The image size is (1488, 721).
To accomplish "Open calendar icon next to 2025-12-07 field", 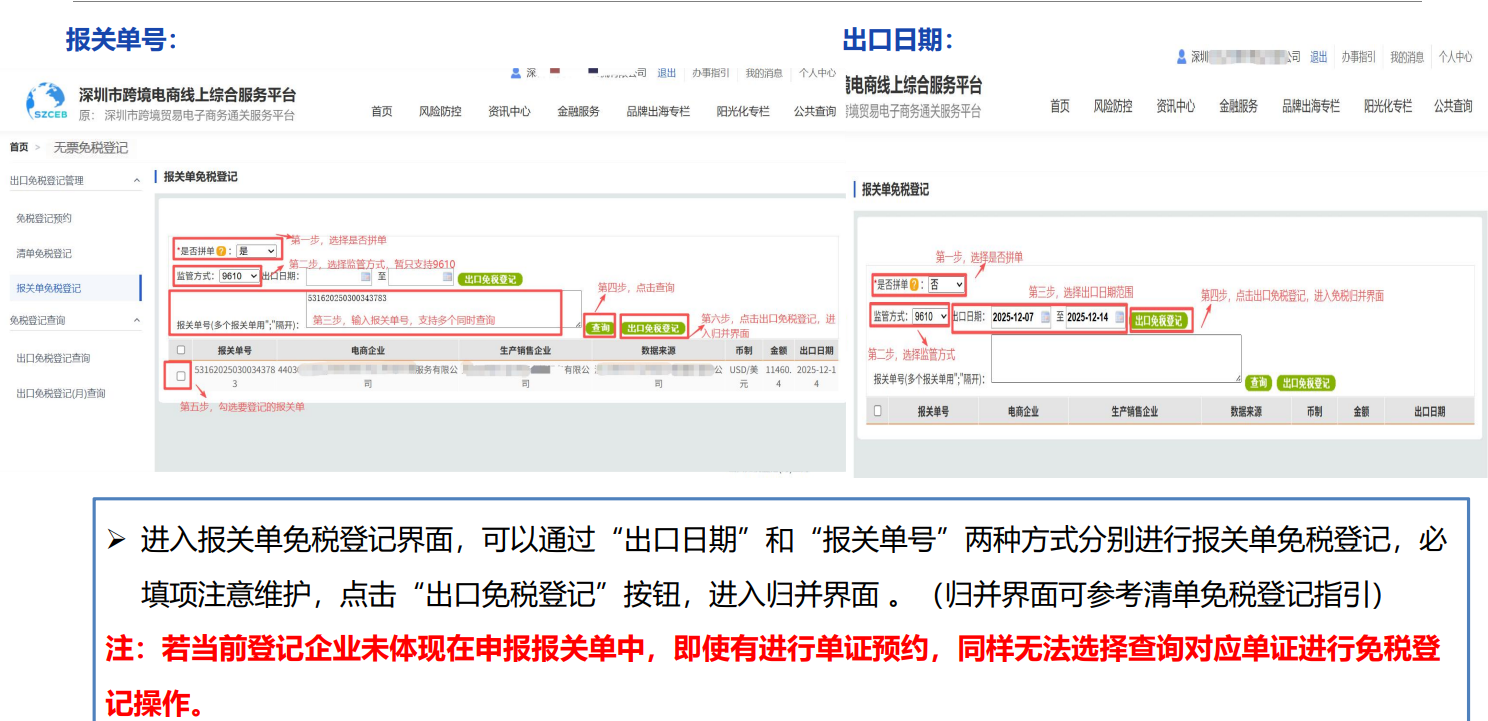I will (x=1045, y=318).
